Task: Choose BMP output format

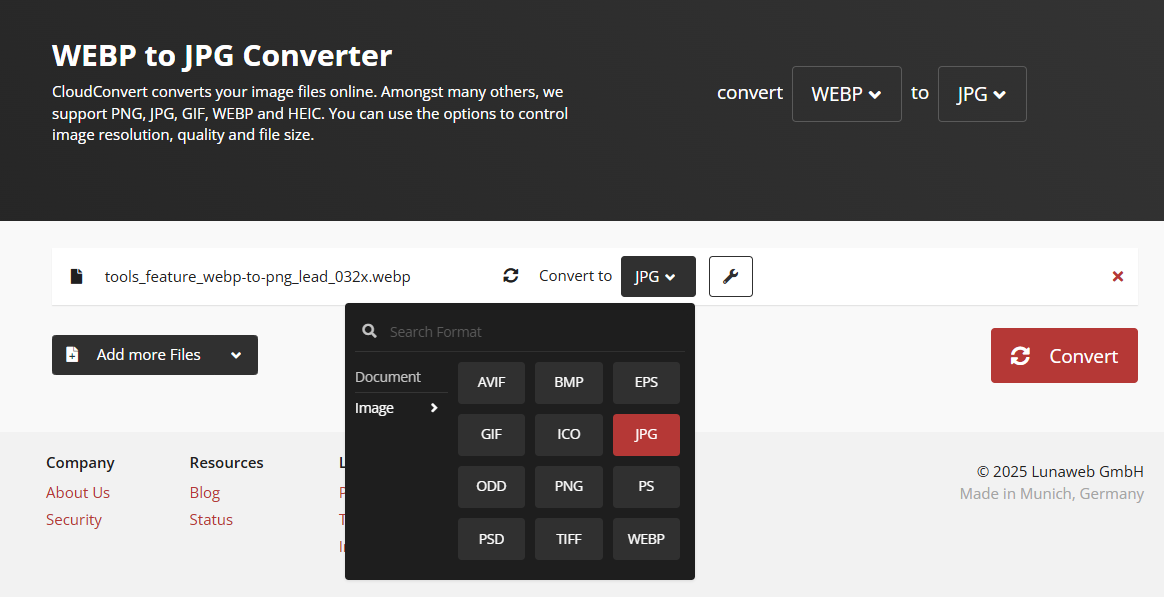Action: click(569, 382)
